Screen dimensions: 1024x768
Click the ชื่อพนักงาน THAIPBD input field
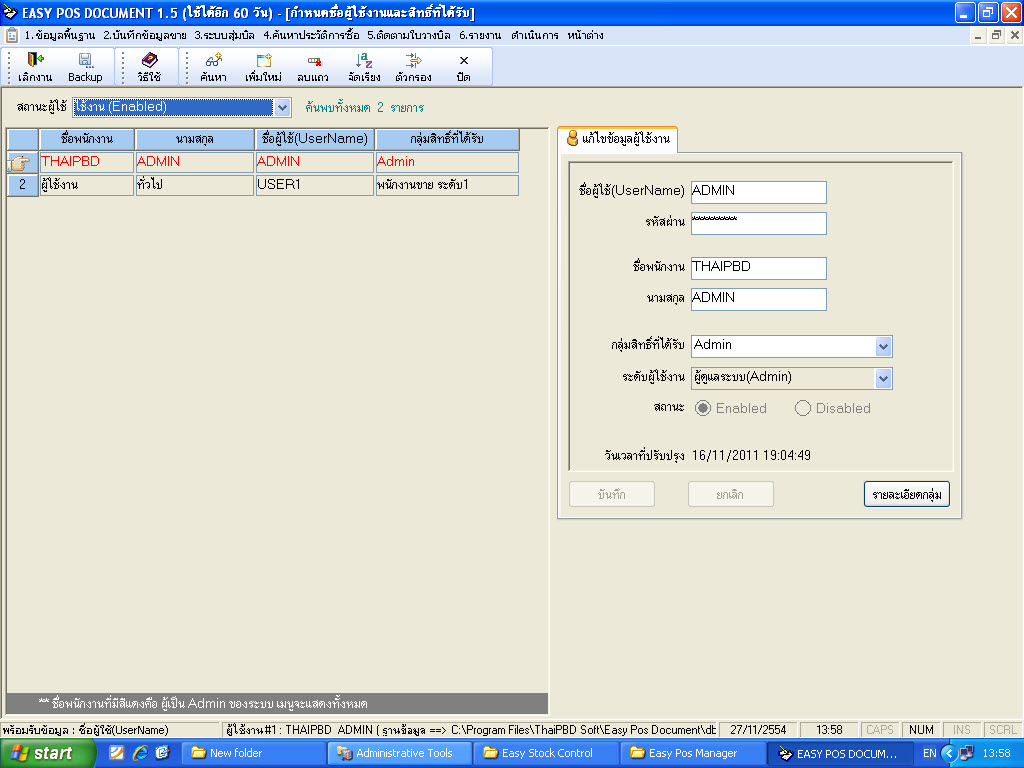point(759,268)
